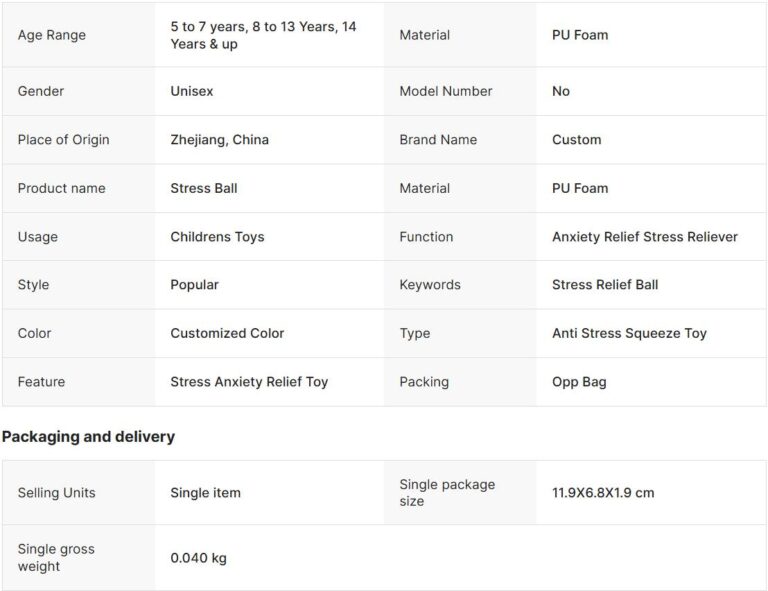768x591 pixels.
Task: Click the "Stress Anxiety Relief Toy" feature value
Action: (249, 382)
